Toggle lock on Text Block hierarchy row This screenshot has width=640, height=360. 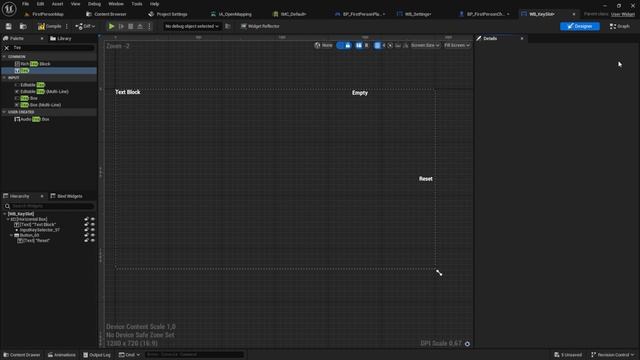[x=87, y=224]
